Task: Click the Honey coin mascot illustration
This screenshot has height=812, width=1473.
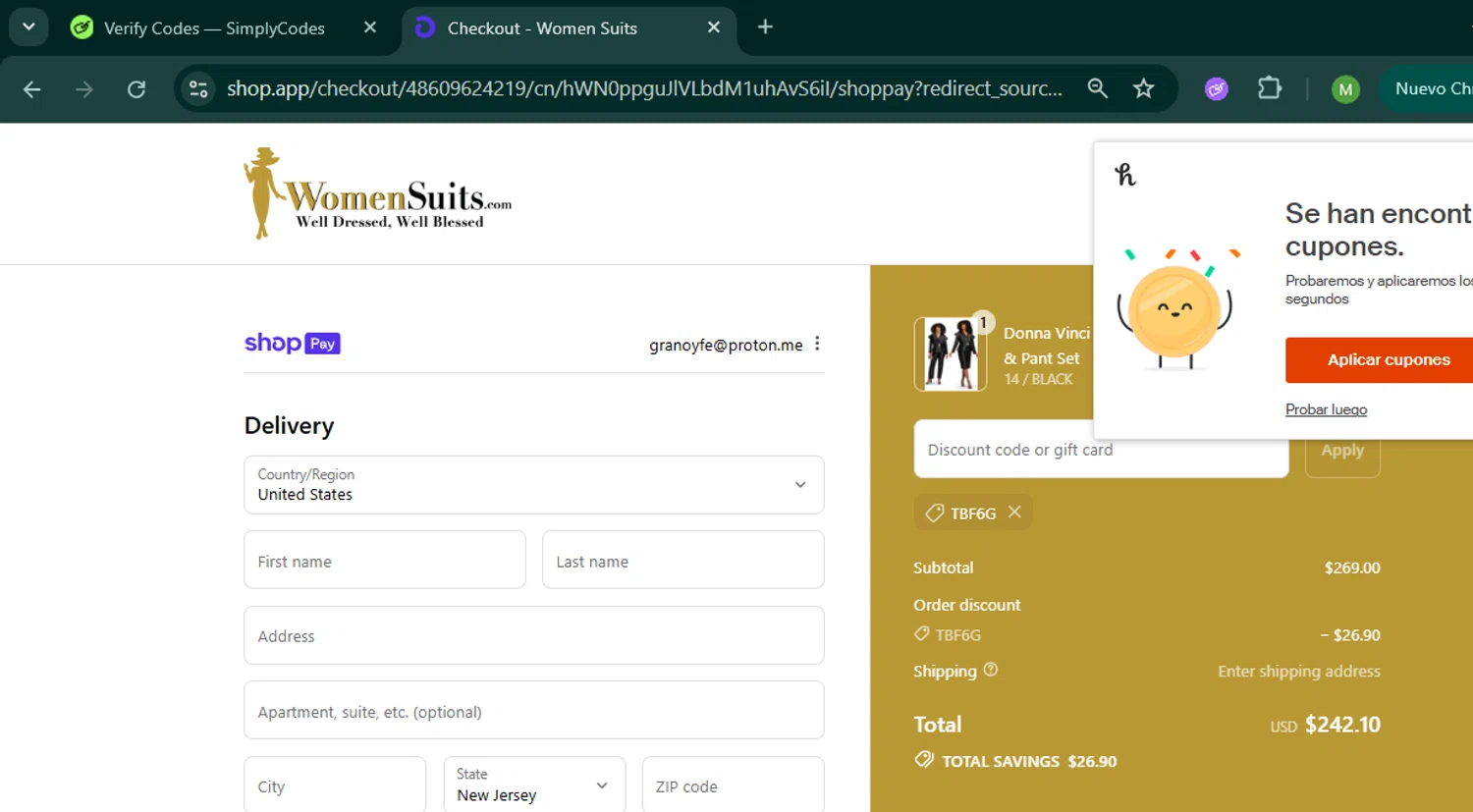Action: coord(1175,308)
